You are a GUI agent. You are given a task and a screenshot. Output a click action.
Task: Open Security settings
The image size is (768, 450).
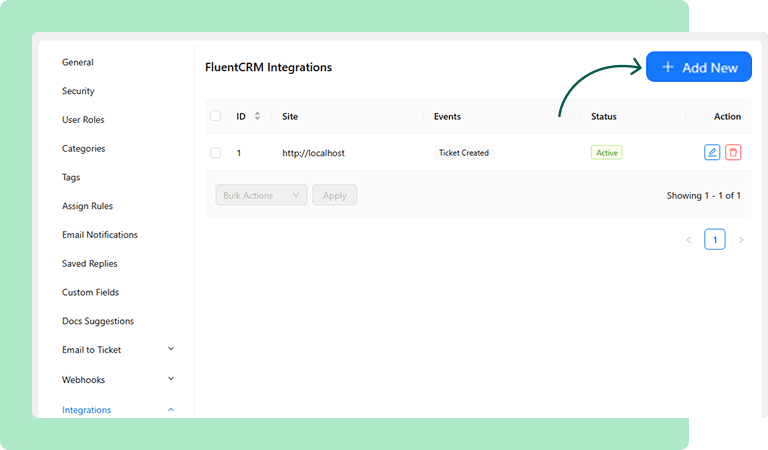(x=78, y=91)
